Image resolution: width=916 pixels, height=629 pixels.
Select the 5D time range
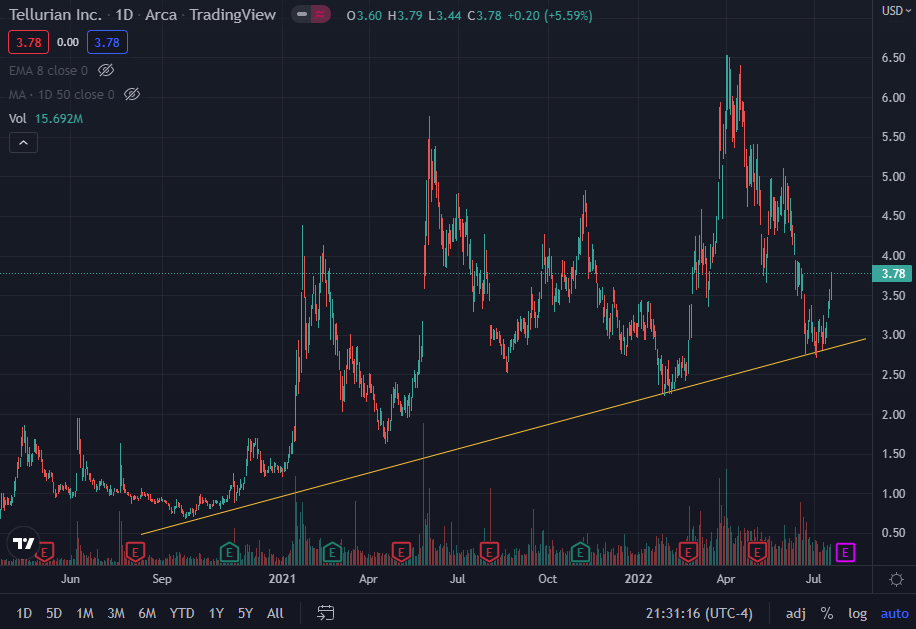click(54, 613)
